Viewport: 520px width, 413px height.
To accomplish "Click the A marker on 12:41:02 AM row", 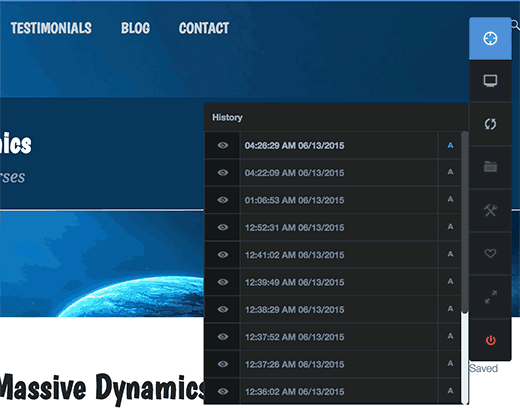I will coord(450,254).
